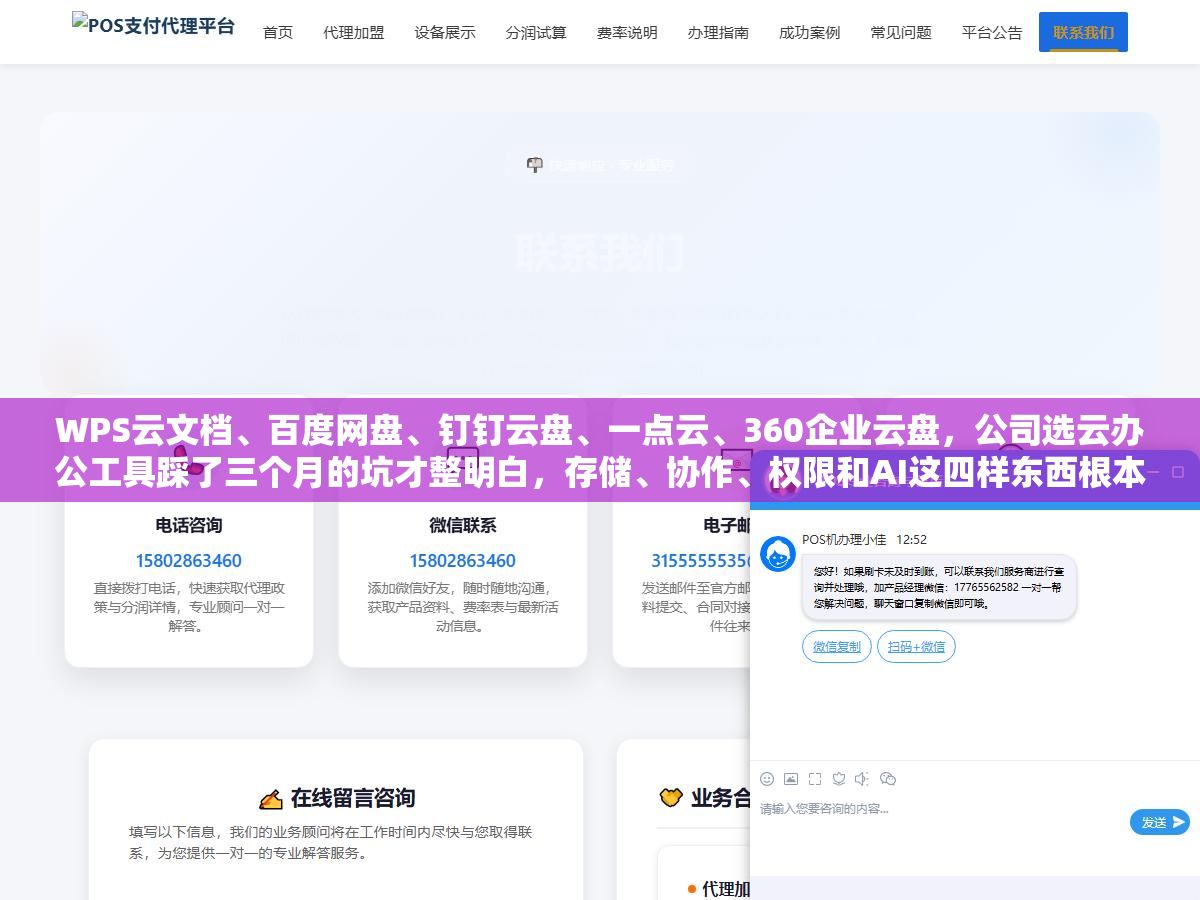Open the 首页 nav item
The width and height of the screenshot is (1200, 900).
(278, 32)
